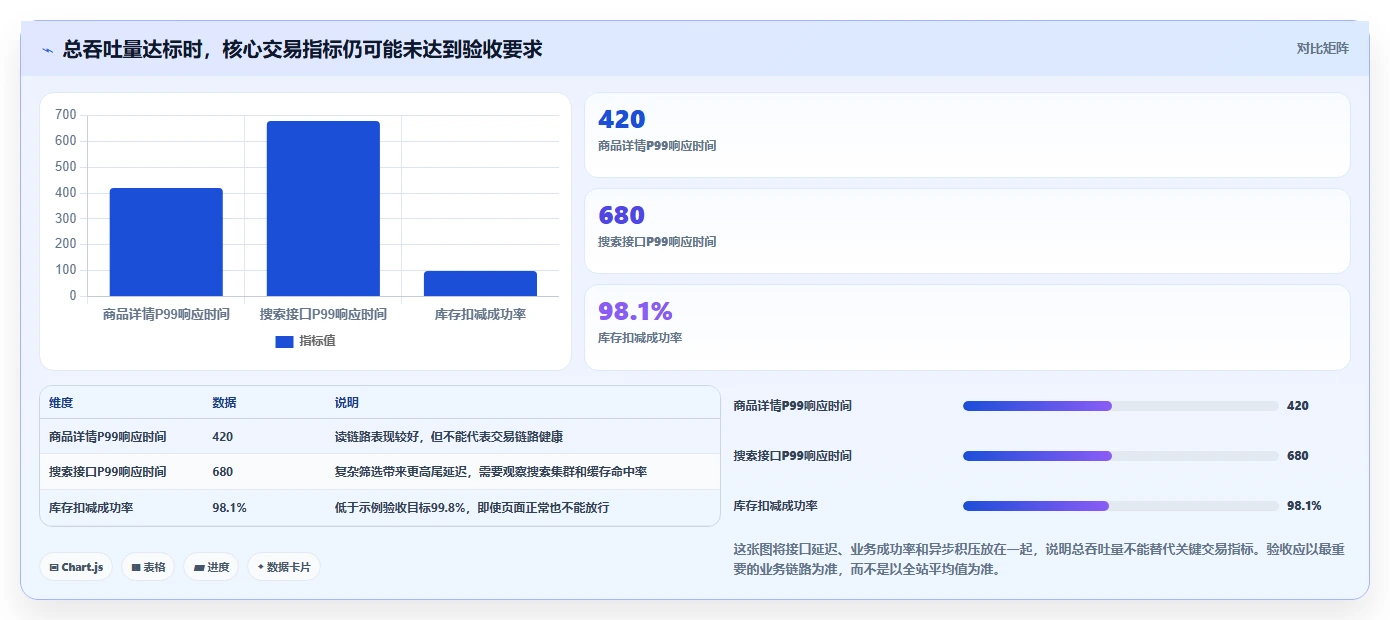The width and height of the screenshot is (1390, 620).
Task: Click the 指标值 legend color box
Action: (x=284, y=342)
